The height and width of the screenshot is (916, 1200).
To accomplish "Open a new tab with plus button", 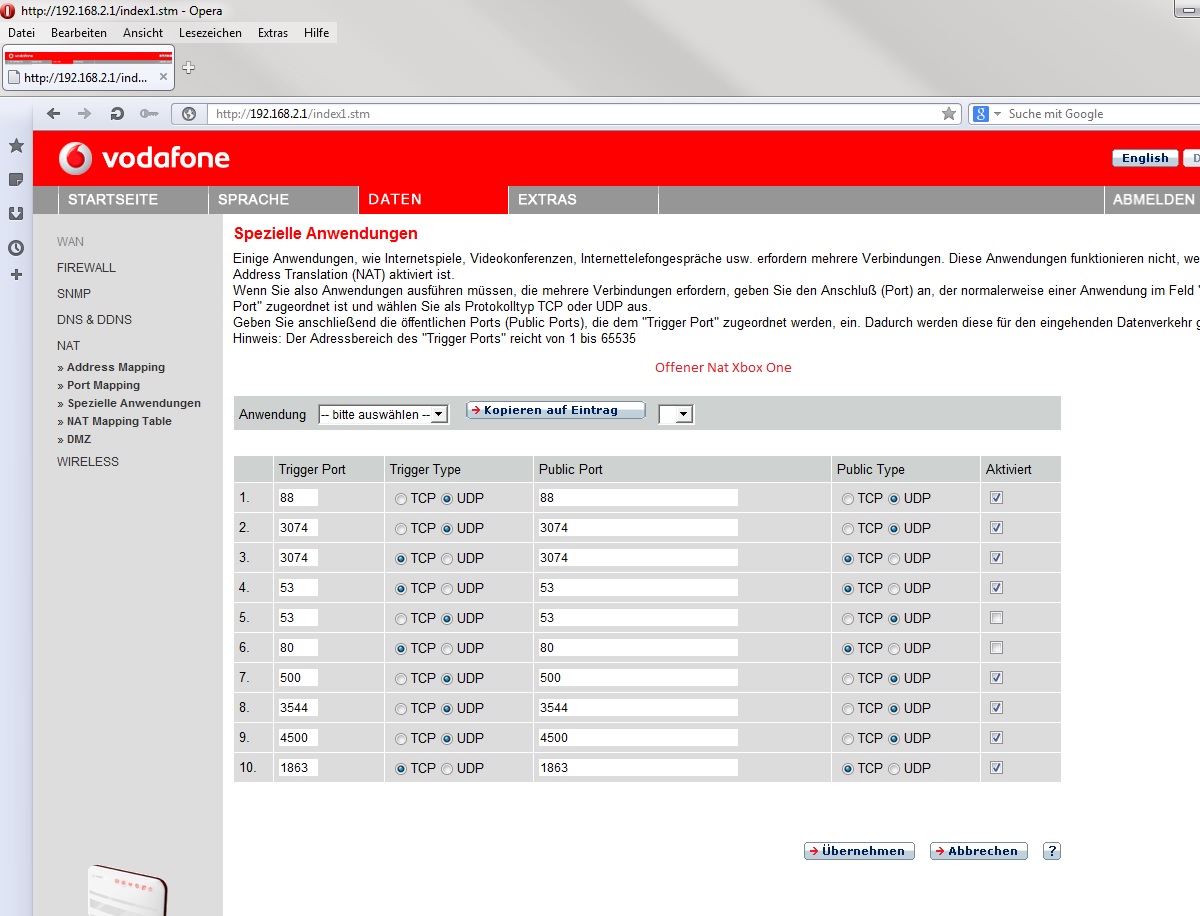I will pos(188,68).
